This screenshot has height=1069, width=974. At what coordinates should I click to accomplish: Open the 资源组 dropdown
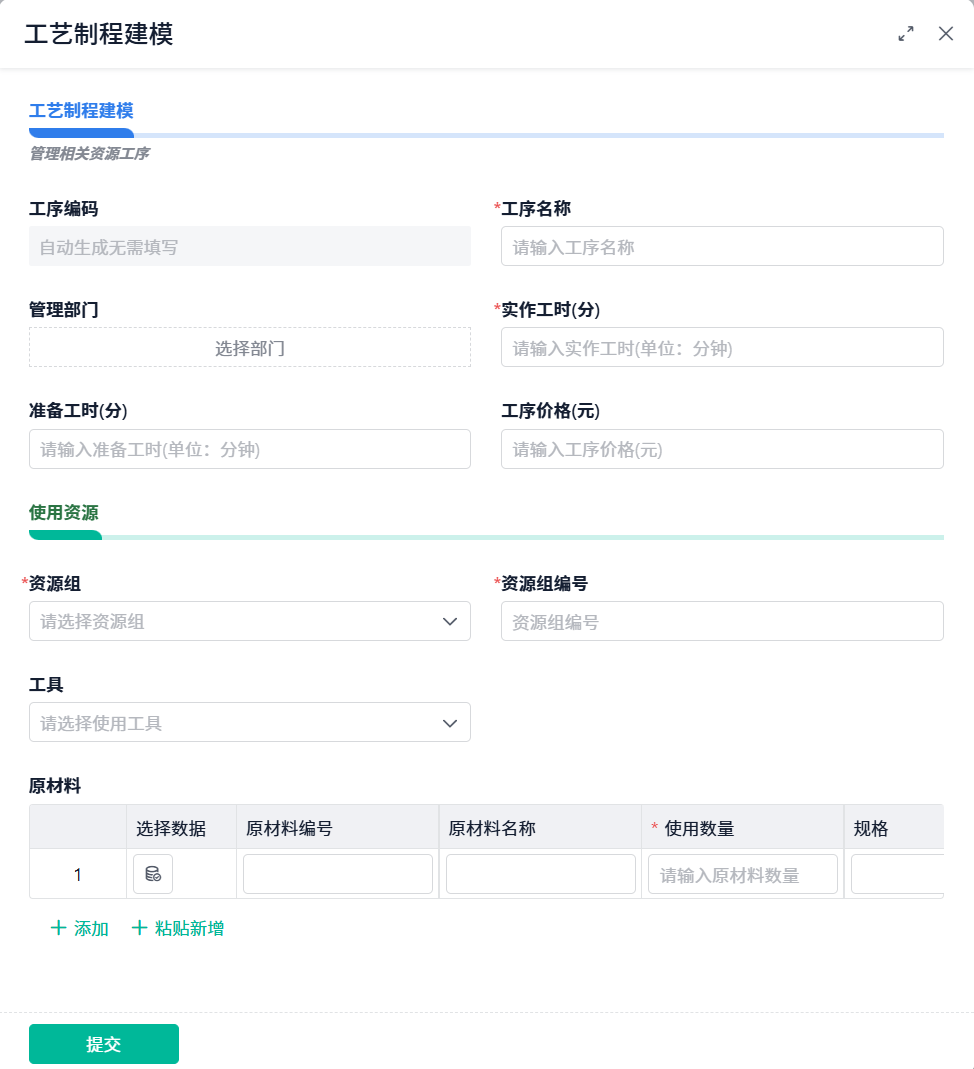[240, 621]
